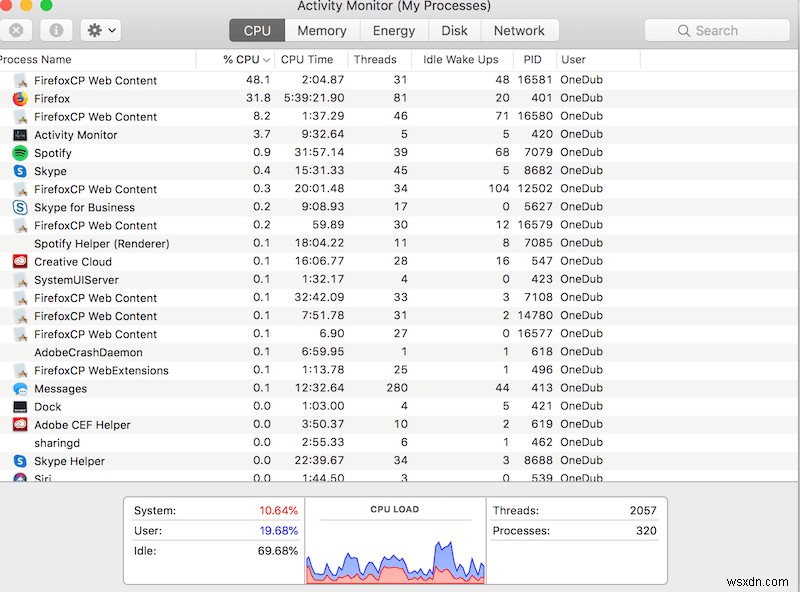Select the SystemUIServer process icon
The width and height of the screenshot is (800, 592).
pyautogui.click(x=20, y=280)
